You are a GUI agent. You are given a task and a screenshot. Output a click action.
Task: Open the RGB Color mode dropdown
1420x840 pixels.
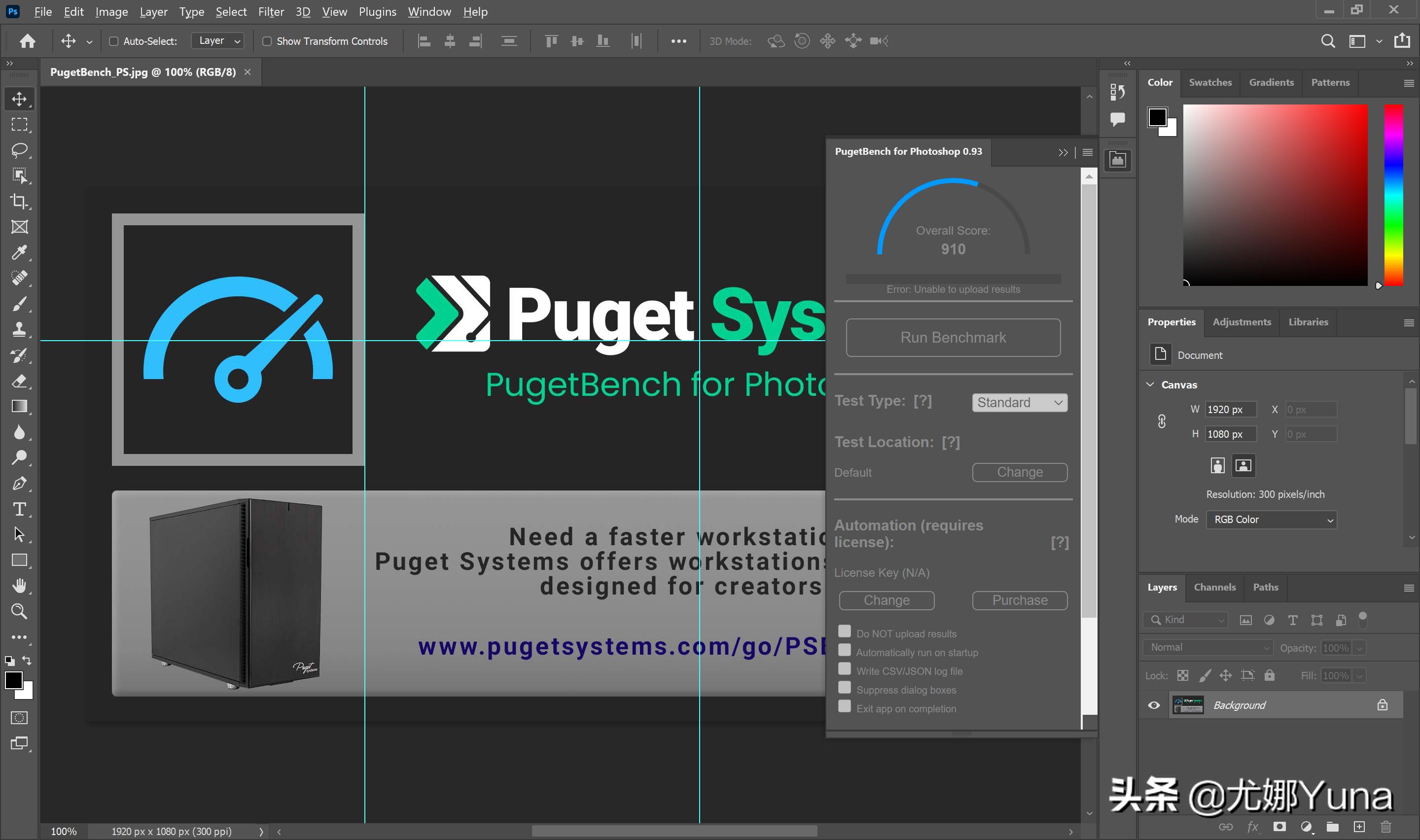click(1271, 520)
